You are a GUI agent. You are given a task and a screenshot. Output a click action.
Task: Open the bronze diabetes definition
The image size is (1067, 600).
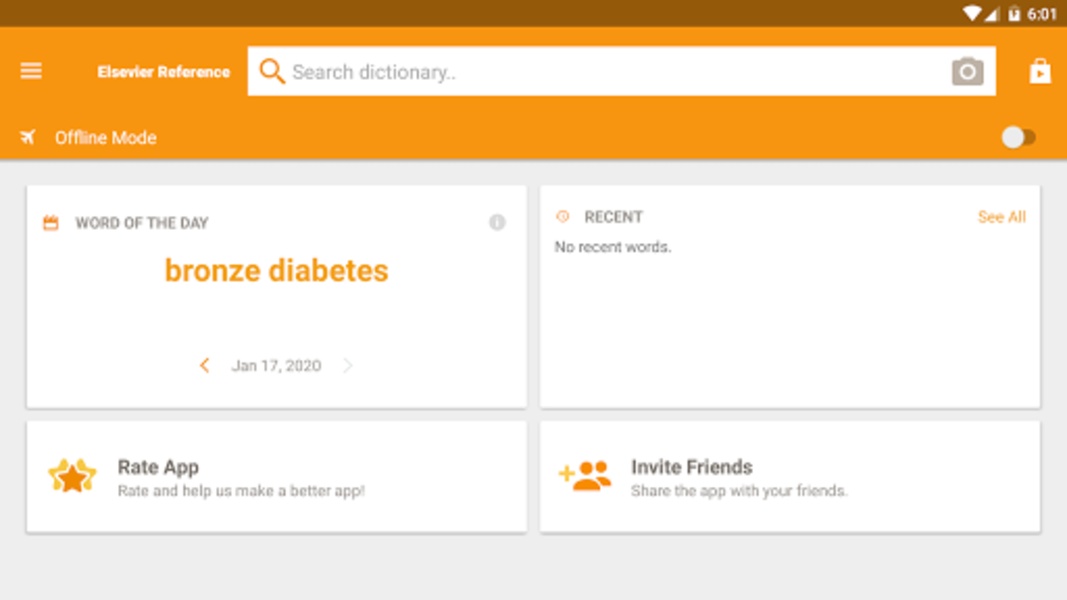[x=276, y=271]
